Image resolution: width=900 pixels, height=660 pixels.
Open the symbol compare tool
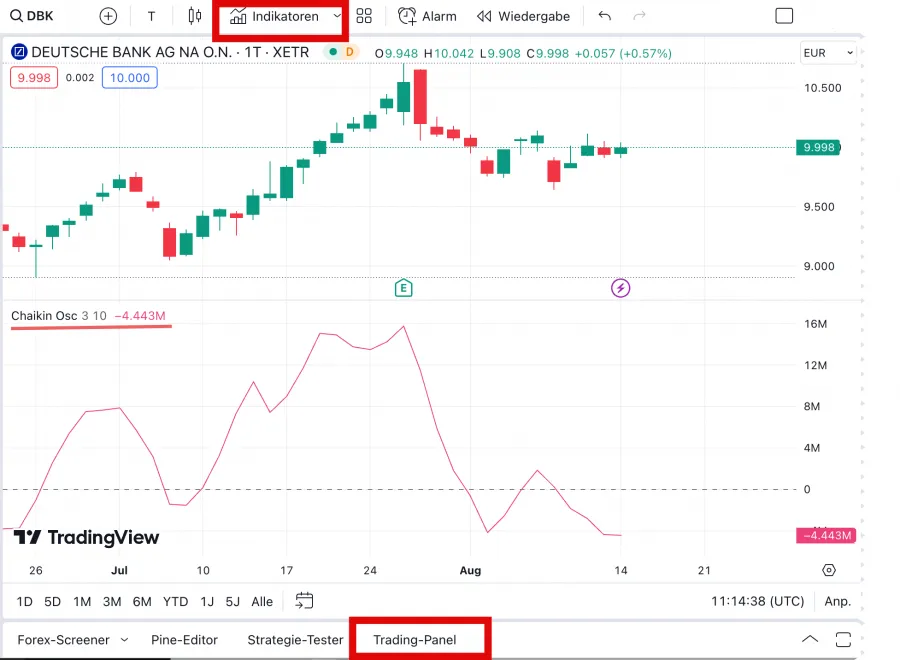tap(107, 16)
